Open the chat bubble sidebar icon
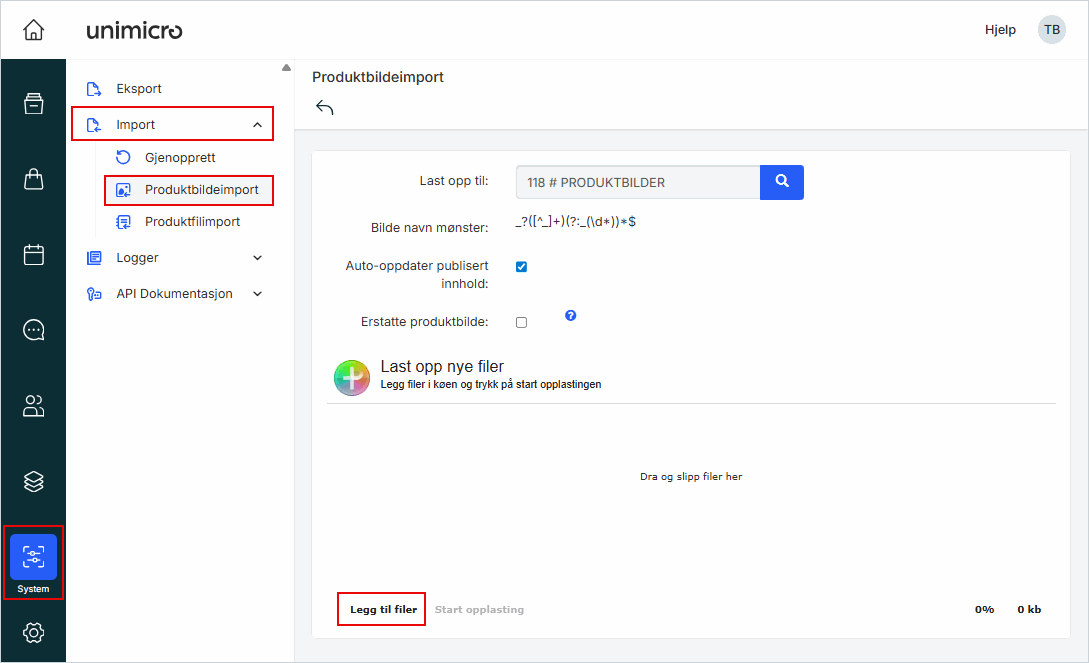The width and height of the screenshot is (1089, 663). tap(33, 330)
